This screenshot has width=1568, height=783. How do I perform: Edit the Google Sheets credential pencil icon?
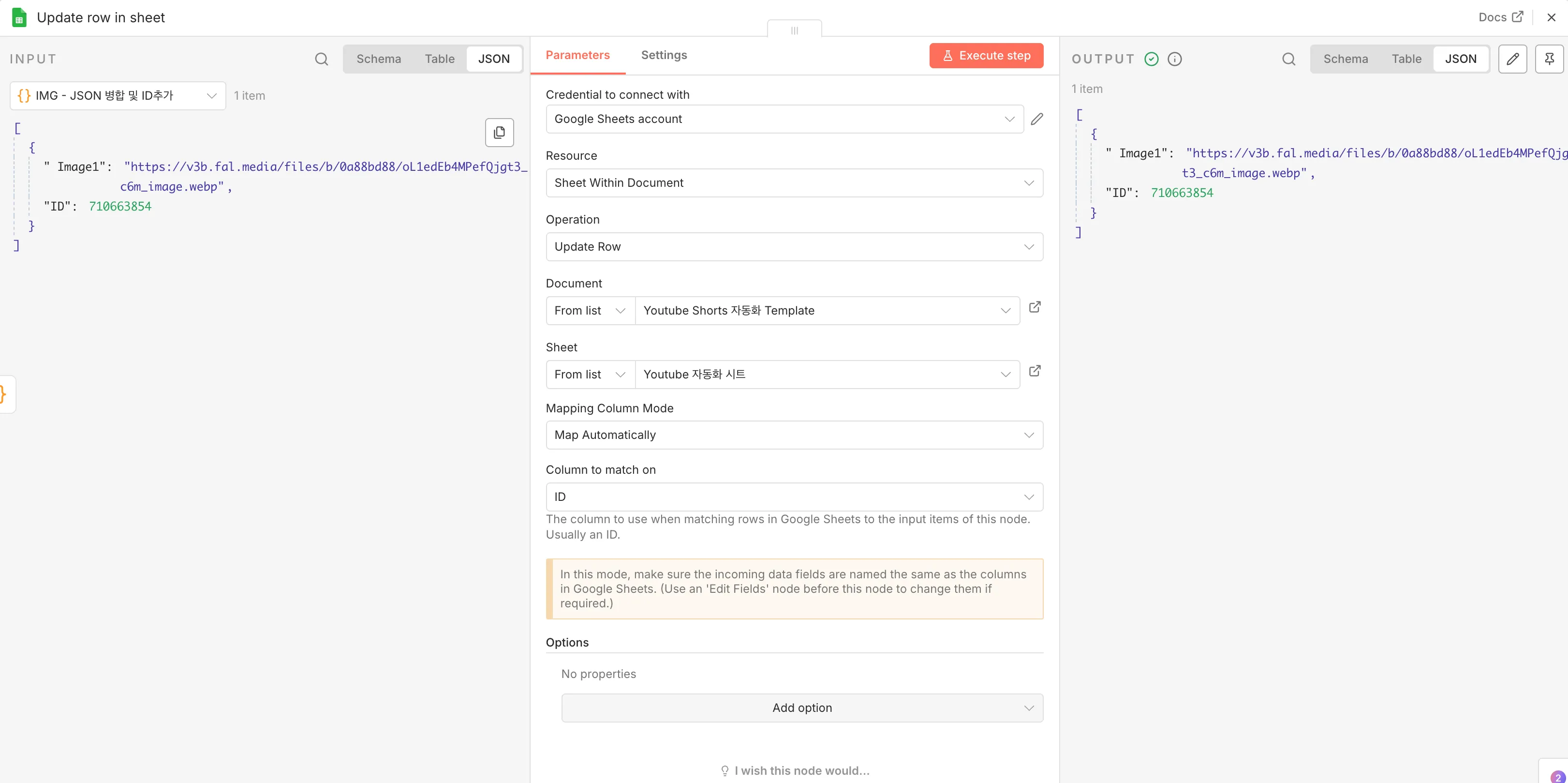pos(1036,120)
